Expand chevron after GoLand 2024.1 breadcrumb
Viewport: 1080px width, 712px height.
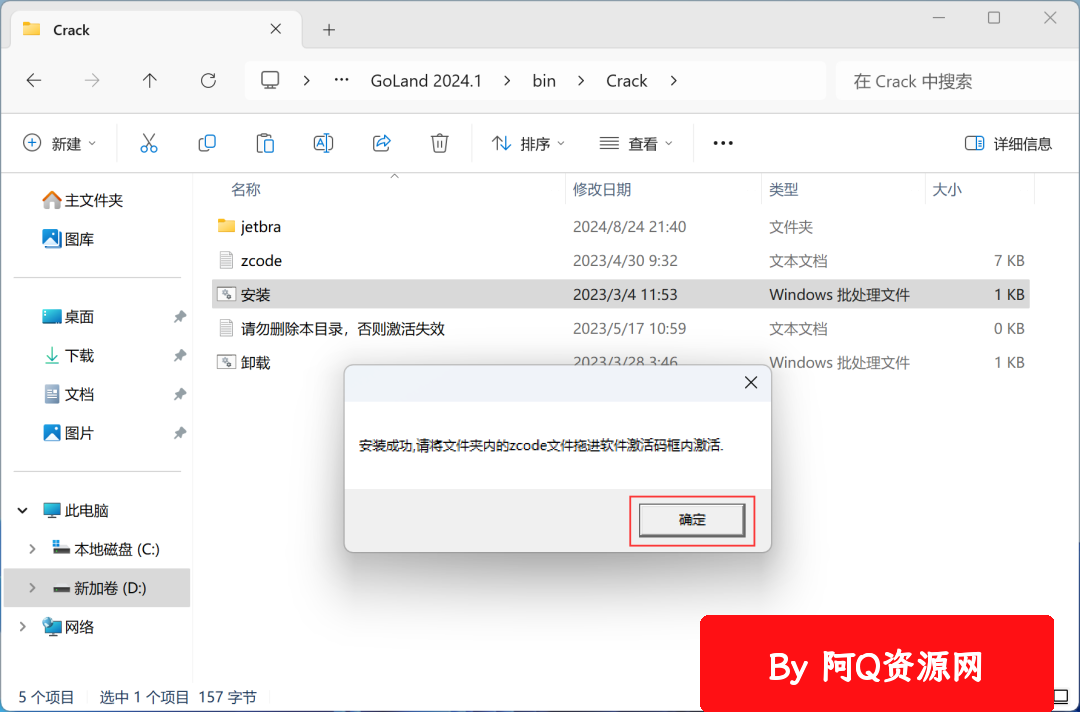(x=508, y=81)
